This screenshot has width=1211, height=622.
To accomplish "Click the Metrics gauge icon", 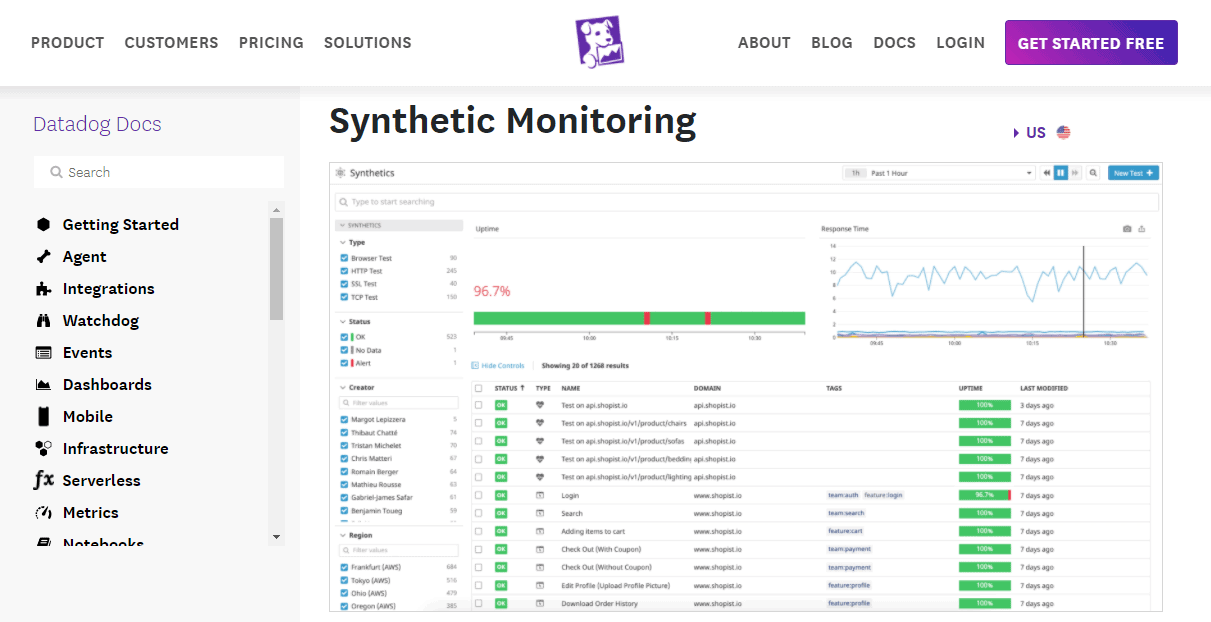I will pos(43,513).
